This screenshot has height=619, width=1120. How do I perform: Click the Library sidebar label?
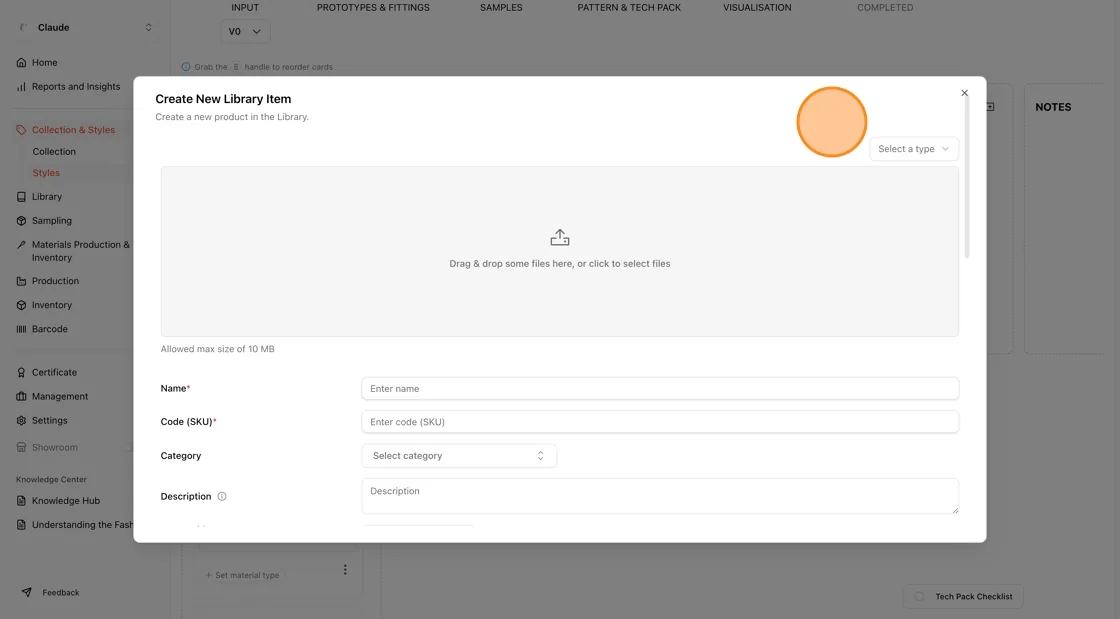point(47,197)
